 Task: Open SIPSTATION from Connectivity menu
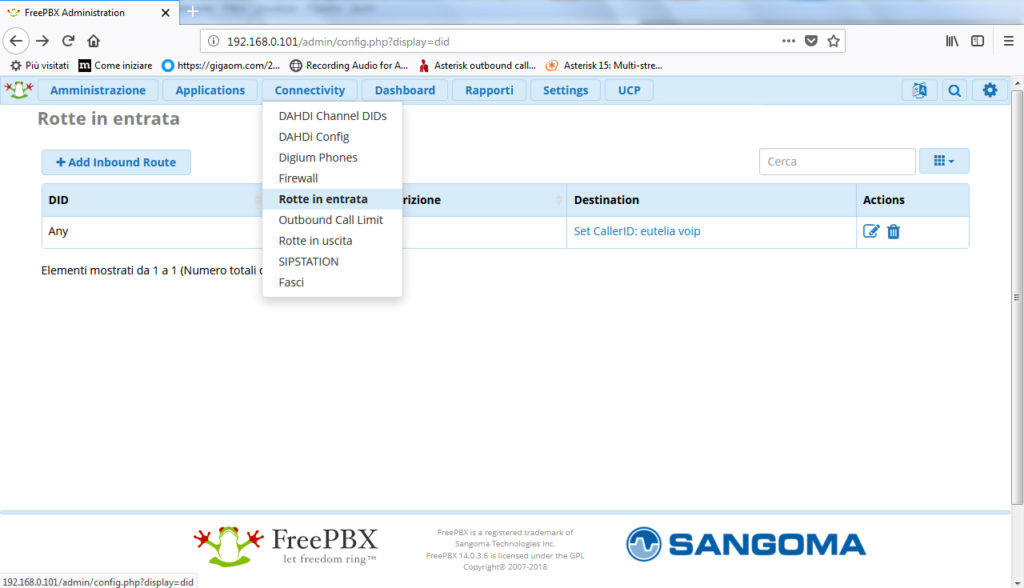[332, 262]
